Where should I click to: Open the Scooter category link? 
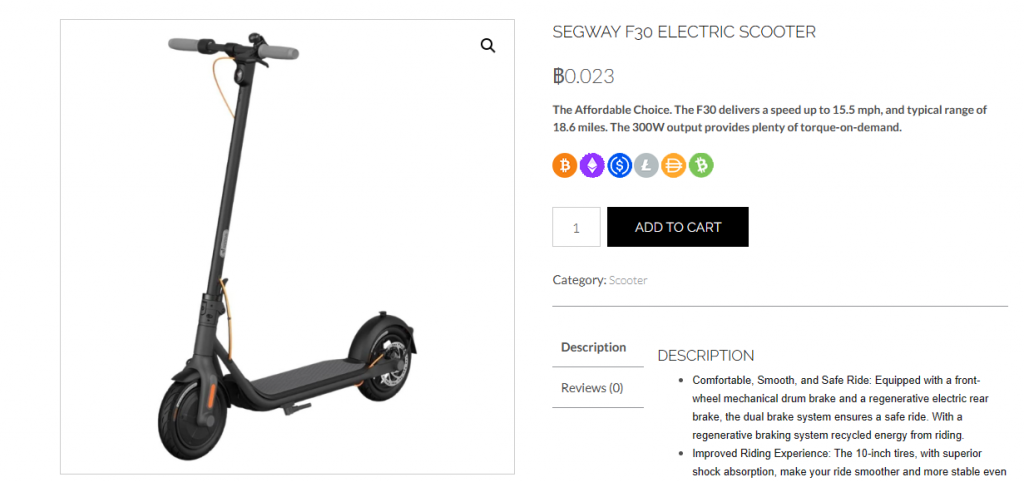pyautogui.click(x=628, y=281)
